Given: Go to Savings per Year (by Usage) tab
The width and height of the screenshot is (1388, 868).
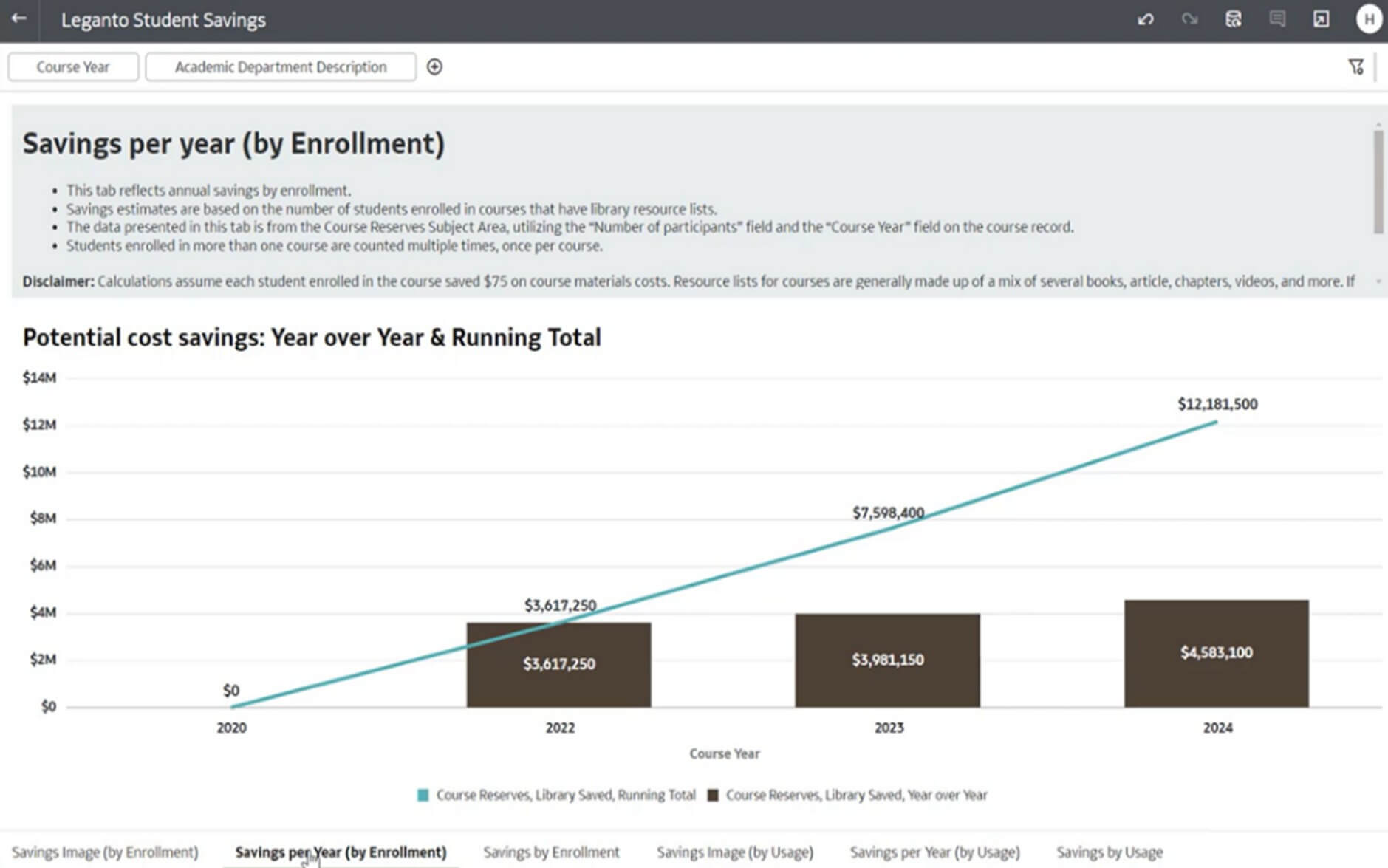Looking at the screenshot, I should 934,852.
